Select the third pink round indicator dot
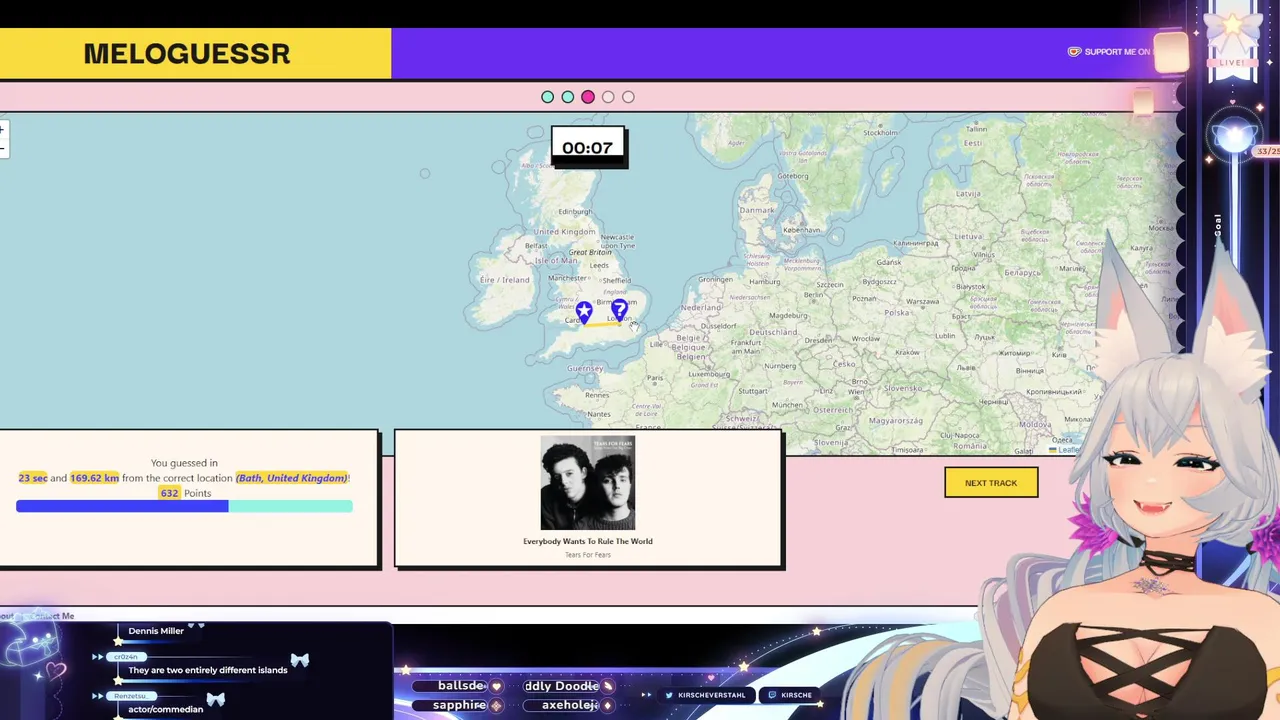The image size is (1280, 720). pos(588,97)
